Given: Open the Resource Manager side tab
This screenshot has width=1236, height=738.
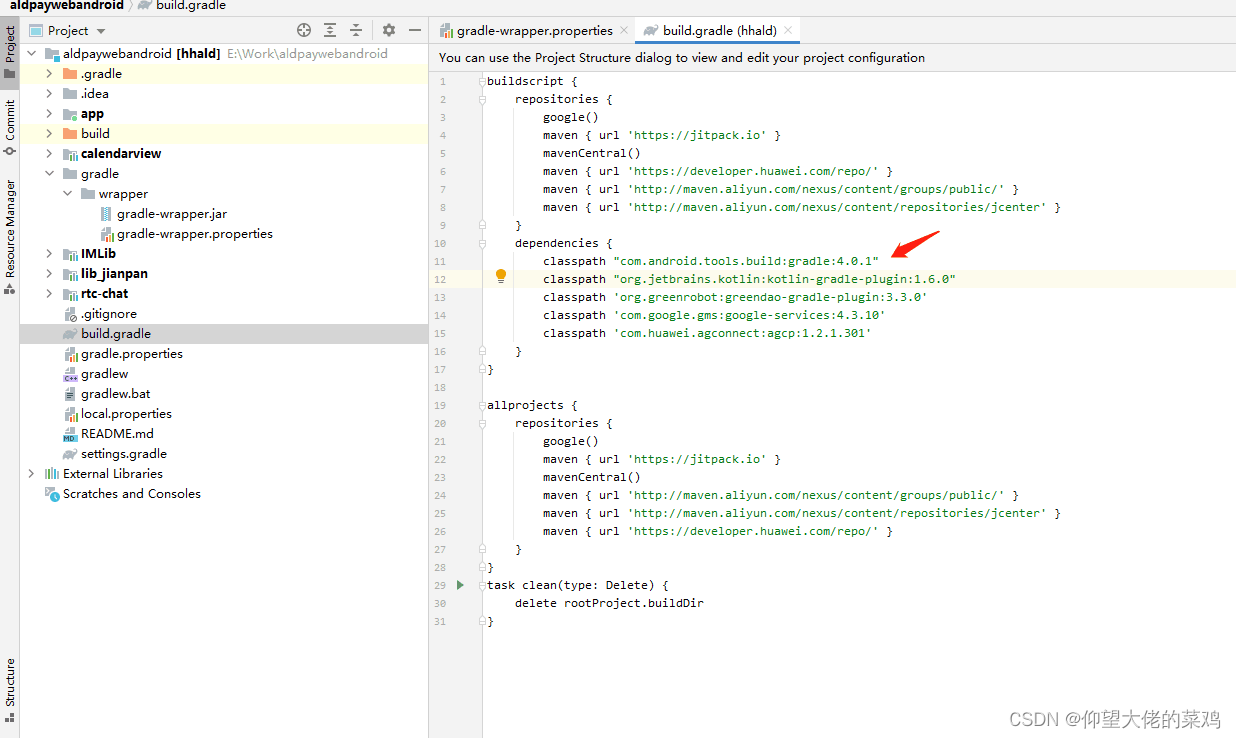Looking at the screenshot, I should [x=10, y=236].
